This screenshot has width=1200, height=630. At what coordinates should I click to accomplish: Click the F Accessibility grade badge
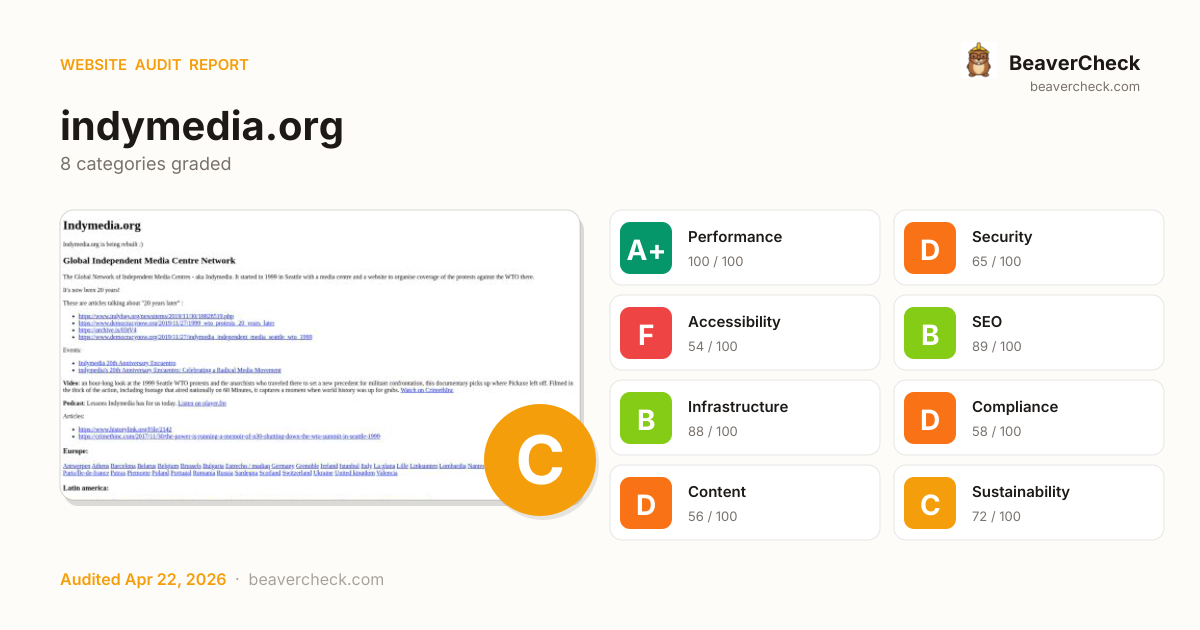646,334
